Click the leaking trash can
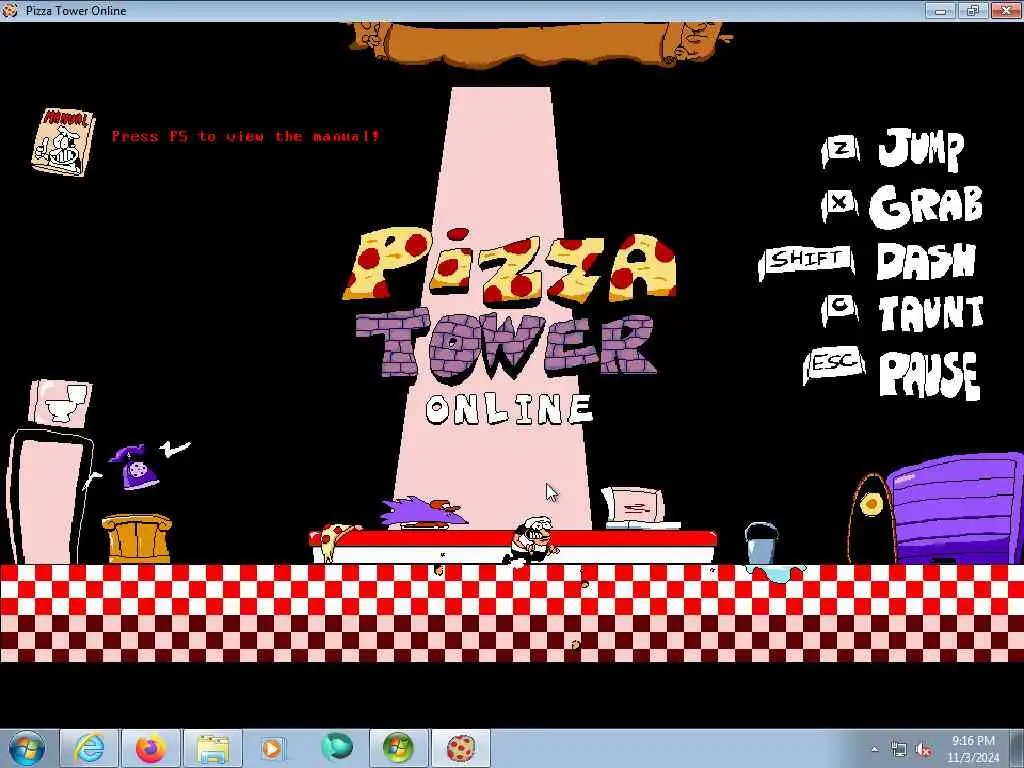This screenshot has height=768, width=1024. coord(762,543)
